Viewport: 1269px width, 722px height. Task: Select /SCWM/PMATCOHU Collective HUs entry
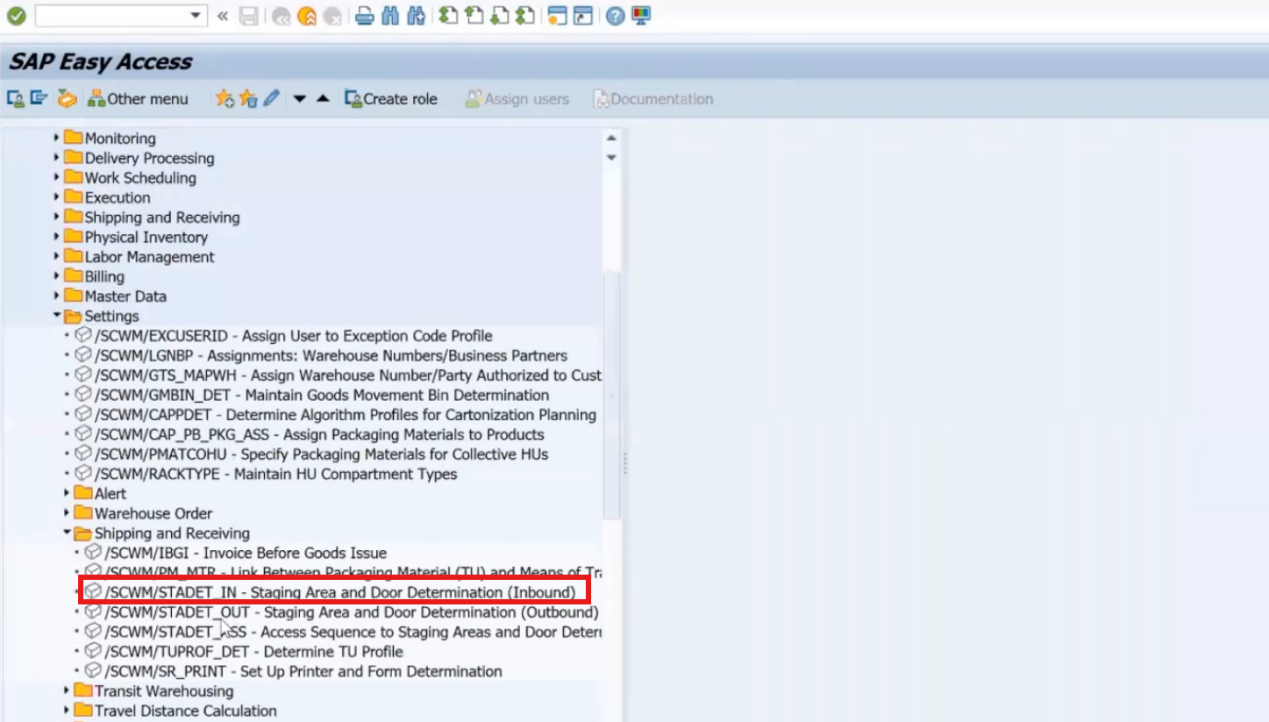click(312, 454)
